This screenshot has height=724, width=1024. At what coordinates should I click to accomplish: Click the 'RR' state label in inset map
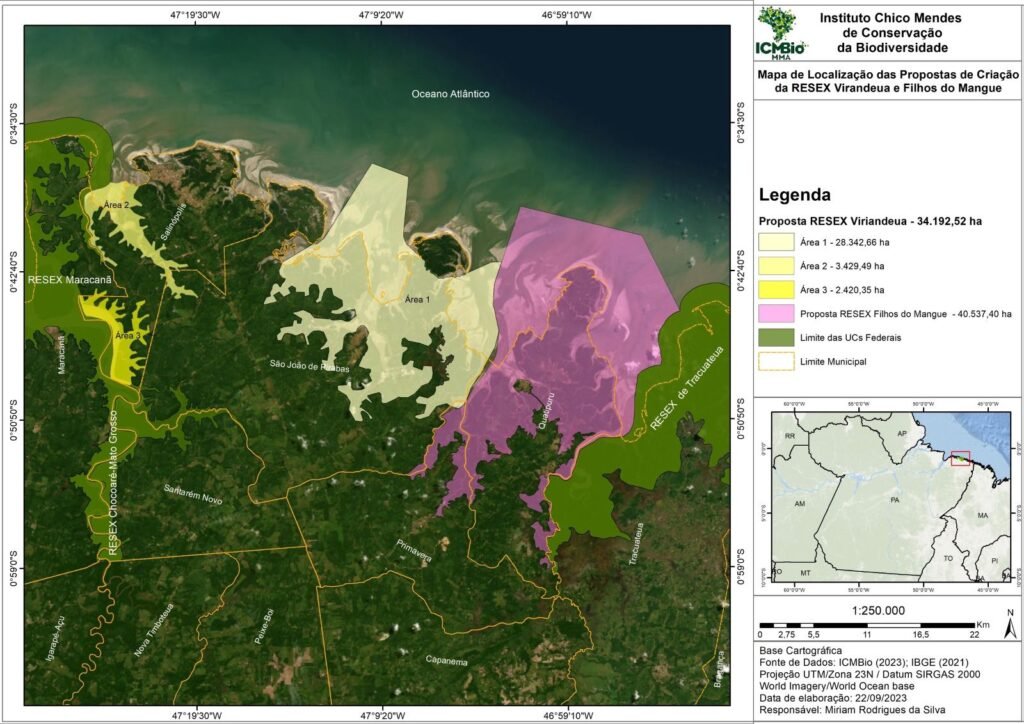(x=790, y=435)
